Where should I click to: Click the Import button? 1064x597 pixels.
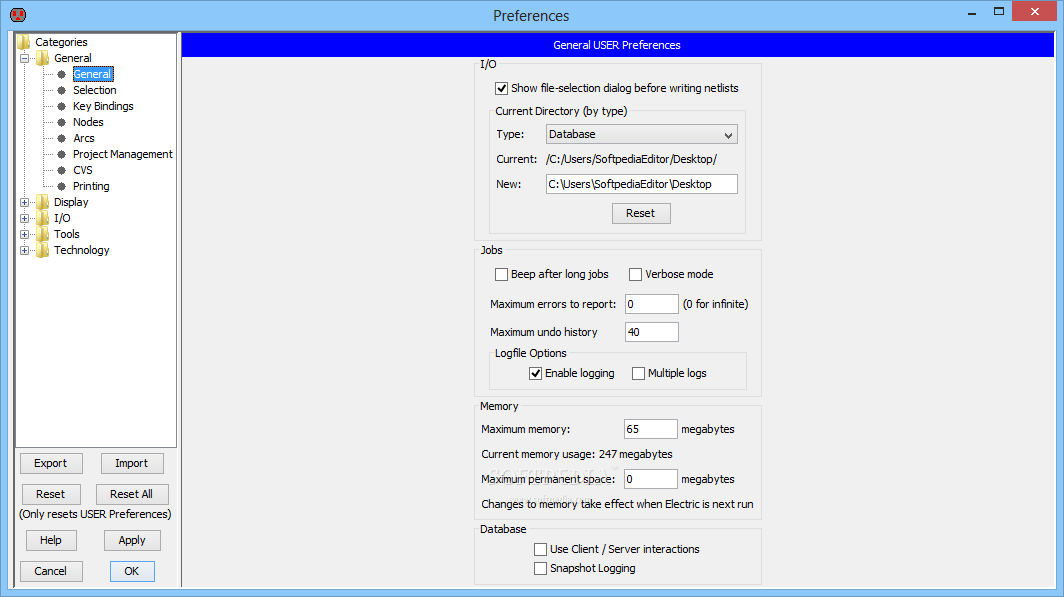click(x=132, y=463)
